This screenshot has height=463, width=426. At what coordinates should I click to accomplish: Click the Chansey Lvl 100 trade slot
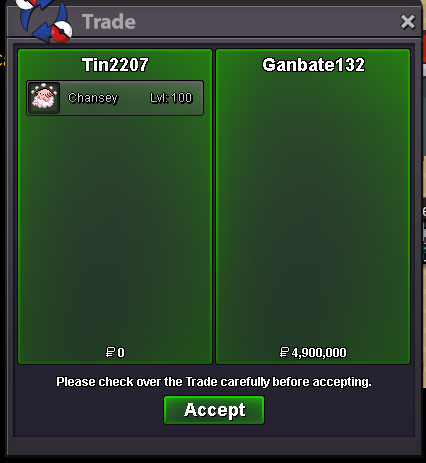point(115,98)
